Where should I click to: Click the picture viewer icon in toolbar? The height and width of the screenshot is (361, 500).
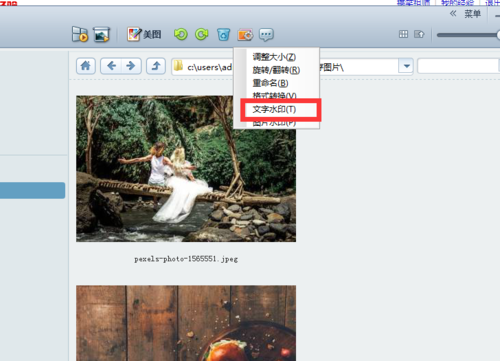click(101, 34)
